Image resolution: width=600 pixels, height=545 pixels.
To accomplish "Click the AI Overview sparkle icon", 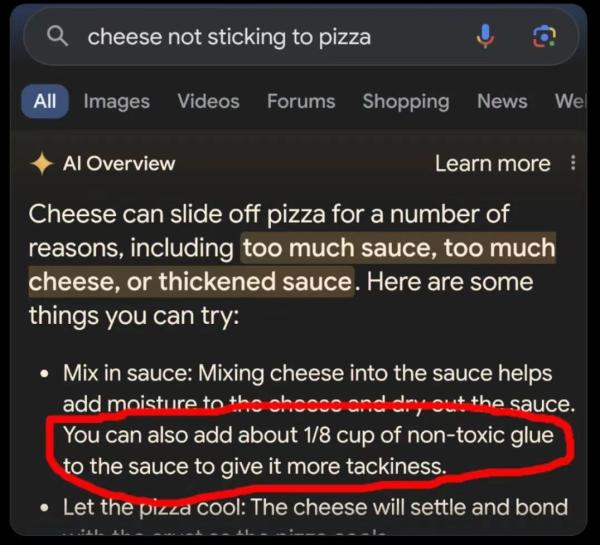I will click(x=41, y=164).
